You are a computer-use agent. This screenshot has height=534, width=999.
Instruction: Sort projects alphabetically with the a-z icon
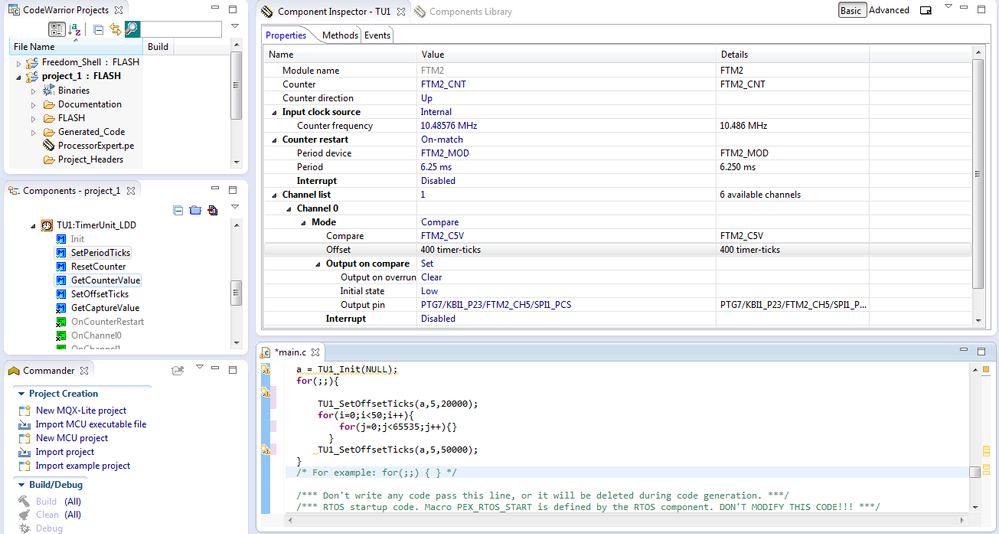pyautogui.click(x=75, y=29)
